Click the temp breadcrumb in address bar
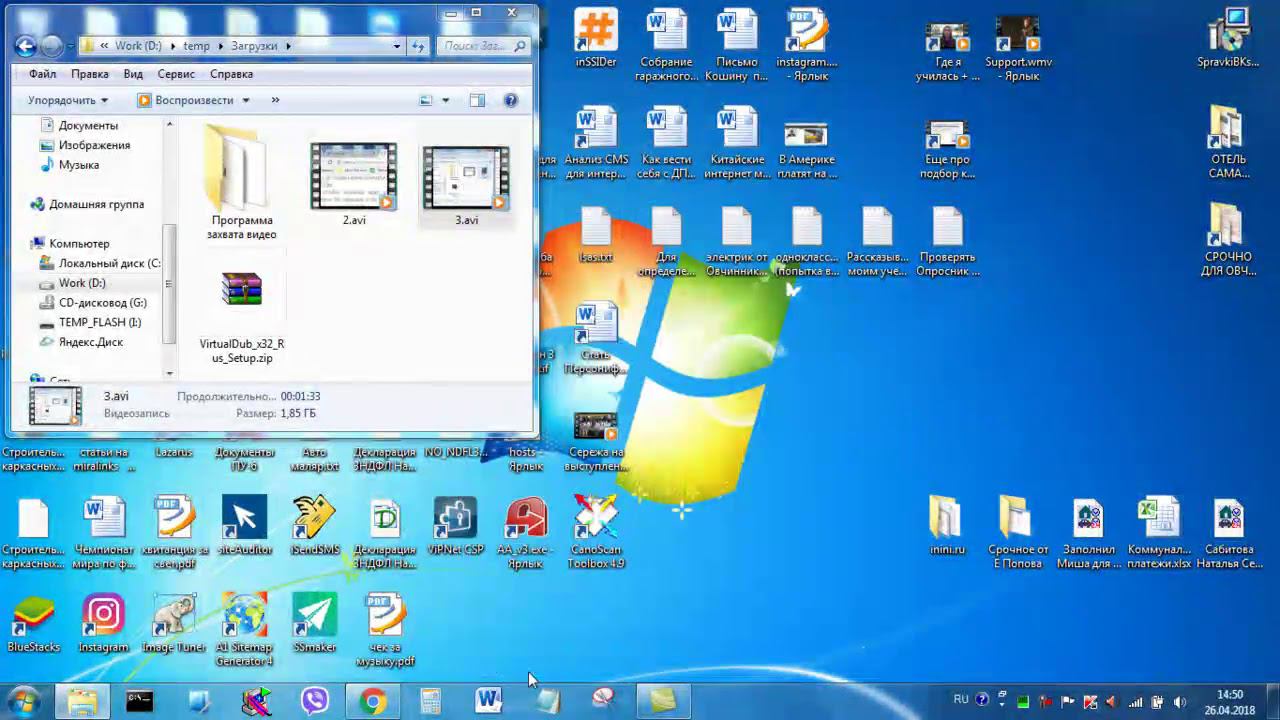 (x=197, y=46)
